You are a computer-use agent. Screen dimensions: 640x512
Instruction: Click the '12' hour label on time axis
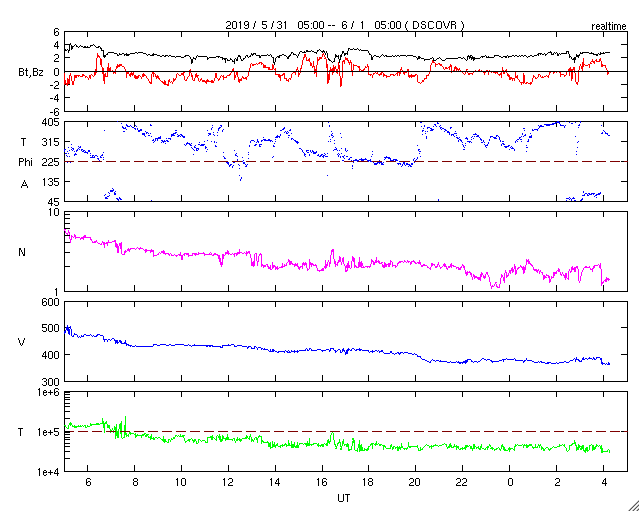[x=228, y=481]
